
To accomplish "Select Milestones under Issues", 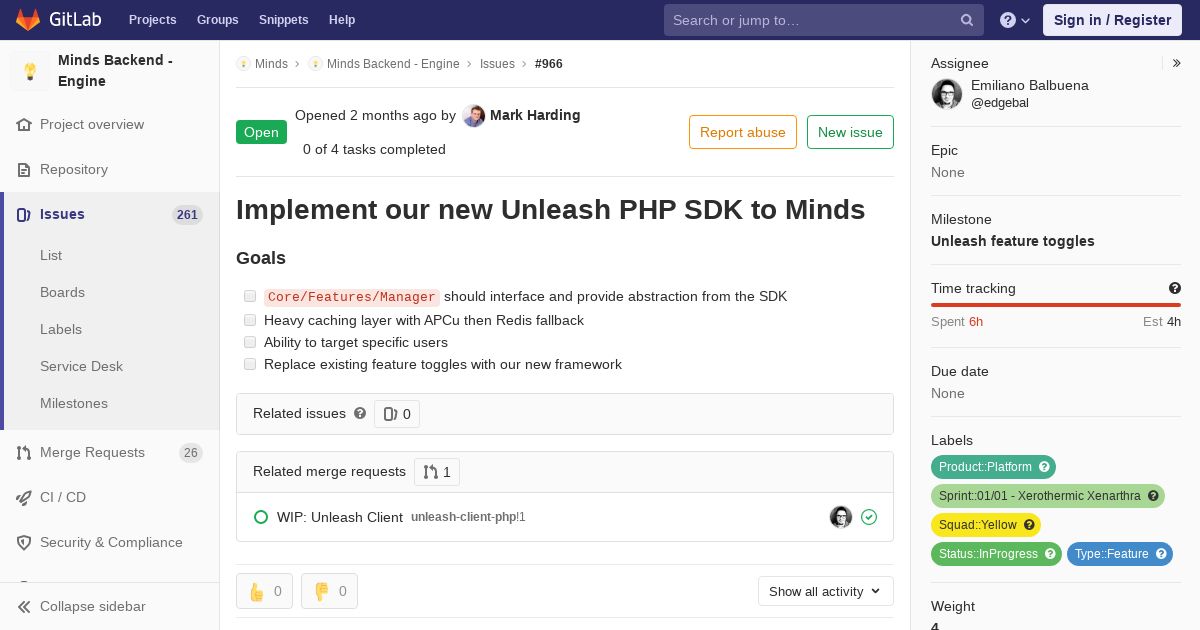I will [74, 403].
